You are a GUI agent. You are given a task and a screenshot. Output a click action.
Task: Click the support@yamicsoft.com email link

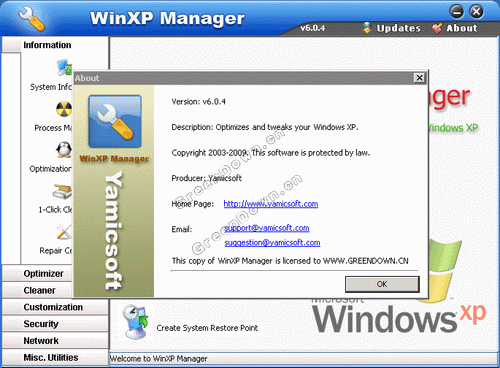tap(267, 228)
